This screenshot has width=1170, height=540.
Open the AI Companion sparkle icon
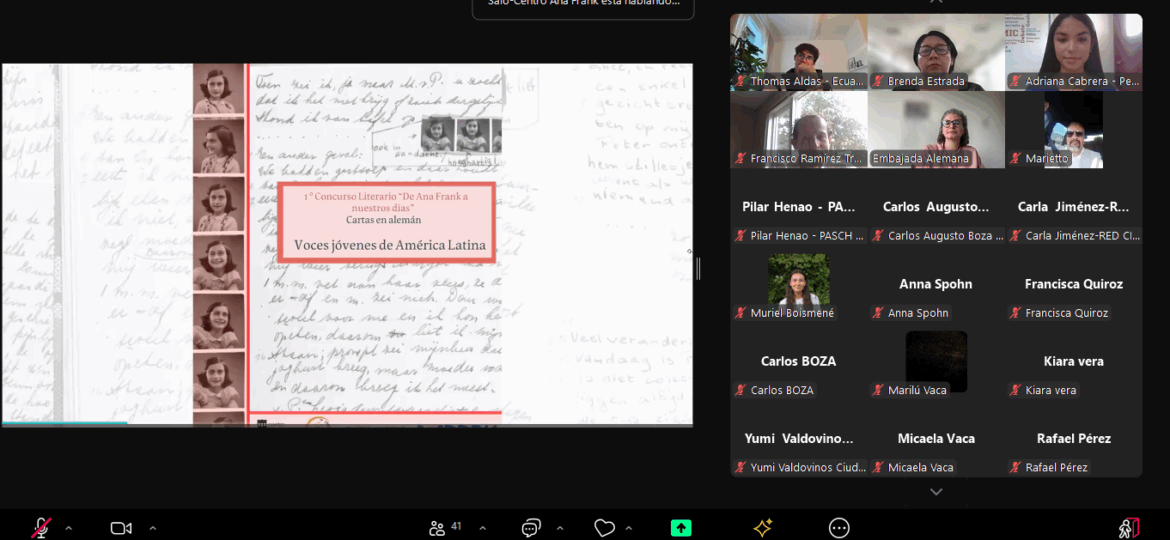[x=762, y=528]
